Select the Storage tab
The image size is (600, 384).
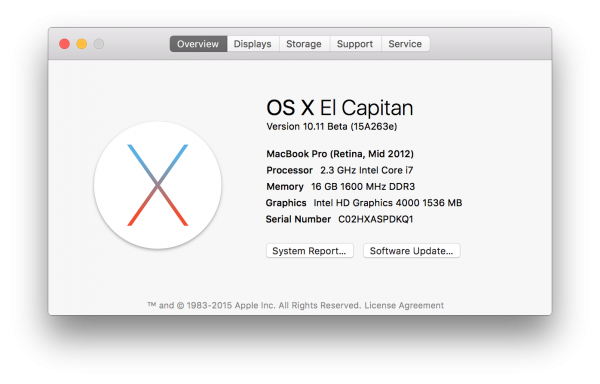[304, 44]
